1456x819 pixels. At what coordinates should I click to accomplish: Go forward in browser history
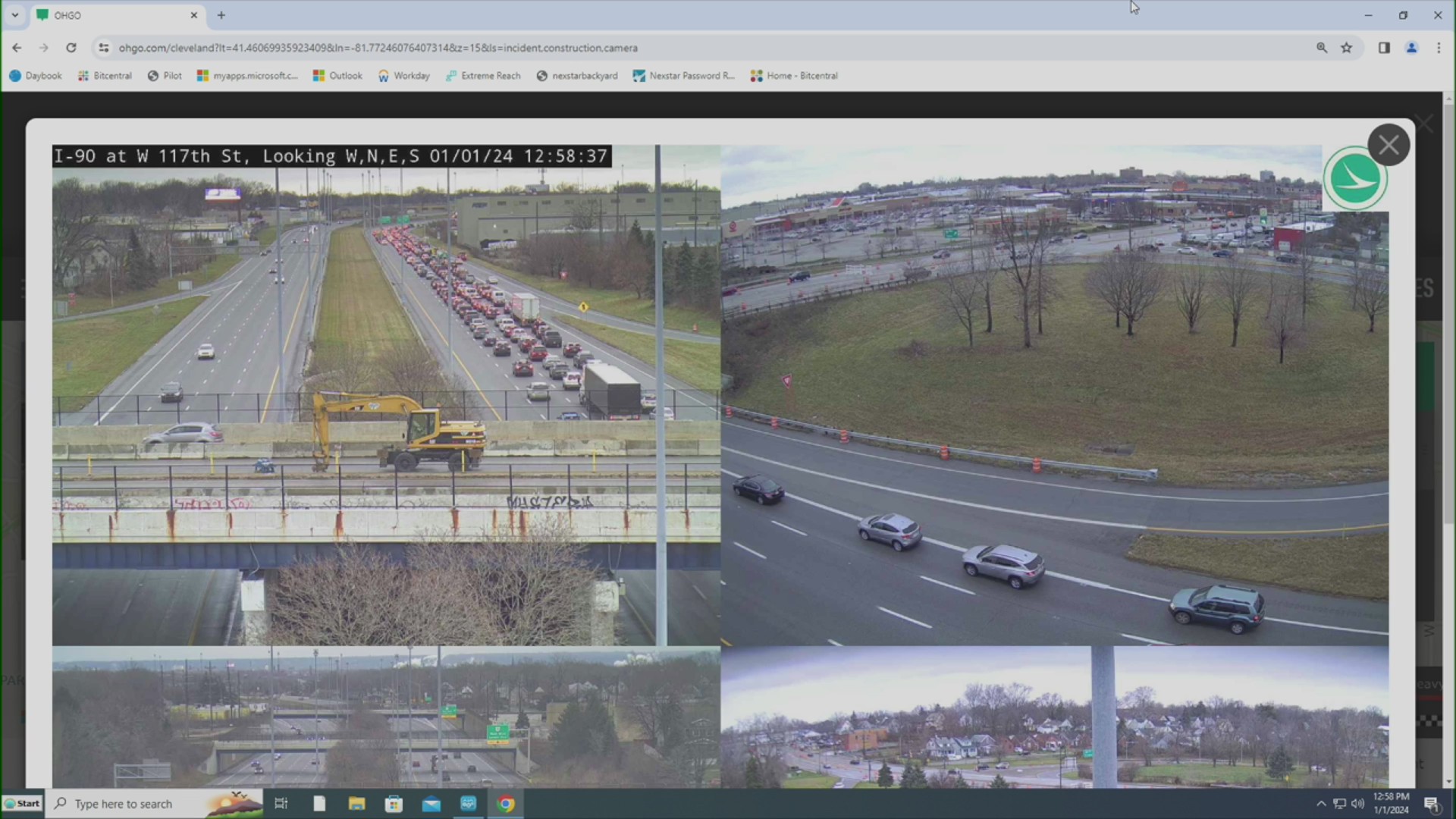(44, 48)
